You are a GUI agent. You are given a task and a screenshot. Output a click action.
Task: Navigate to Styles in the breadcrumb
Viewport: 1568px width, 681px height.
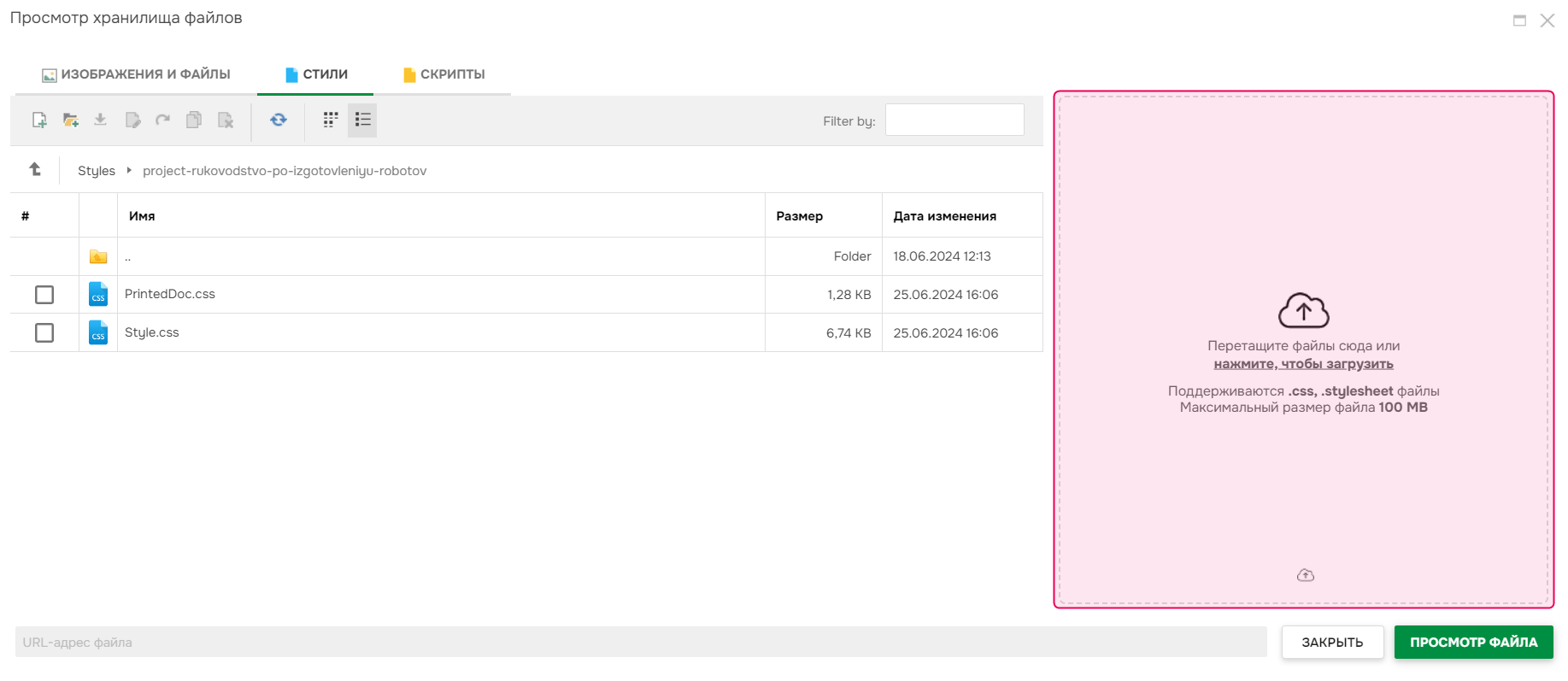point(97,171)
